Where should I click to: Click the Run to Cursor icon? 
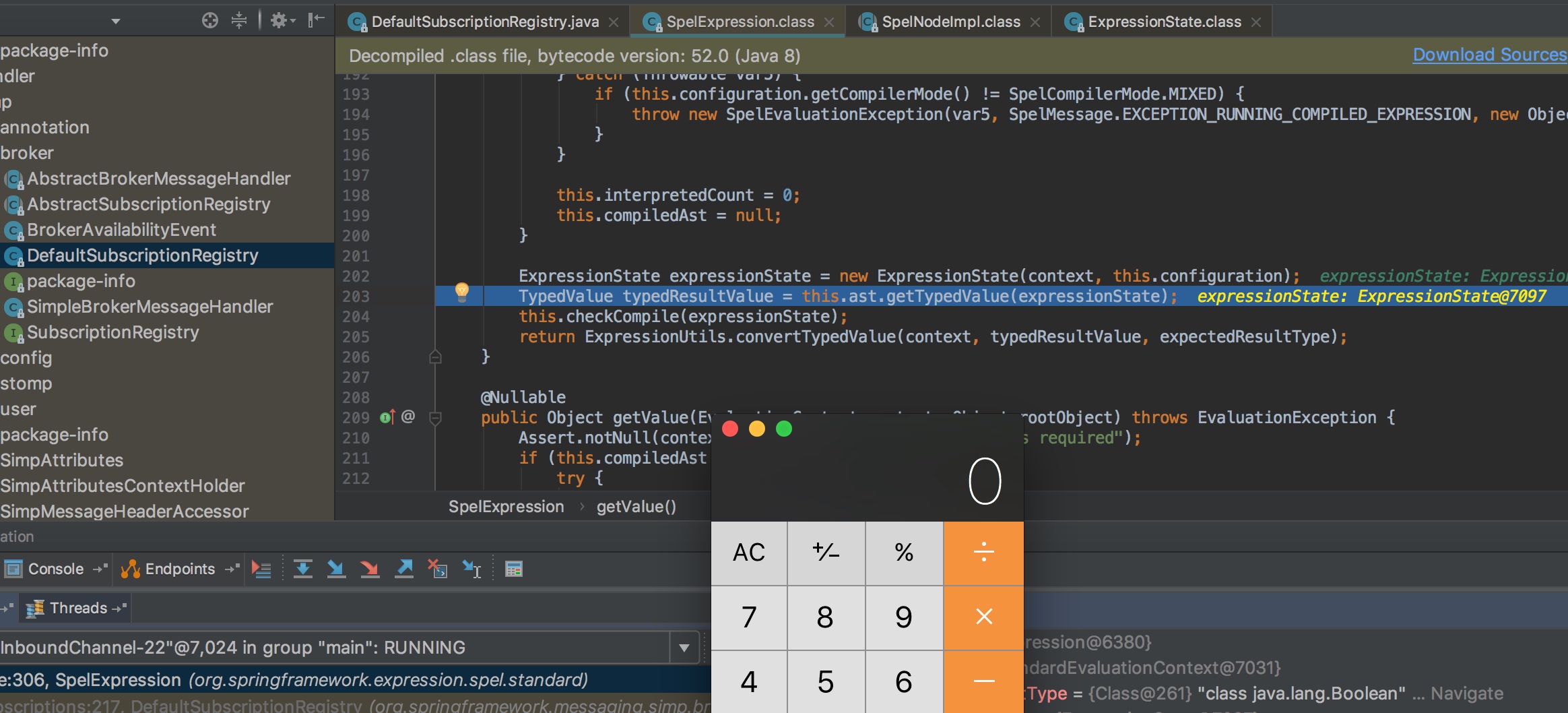(471, 569)
